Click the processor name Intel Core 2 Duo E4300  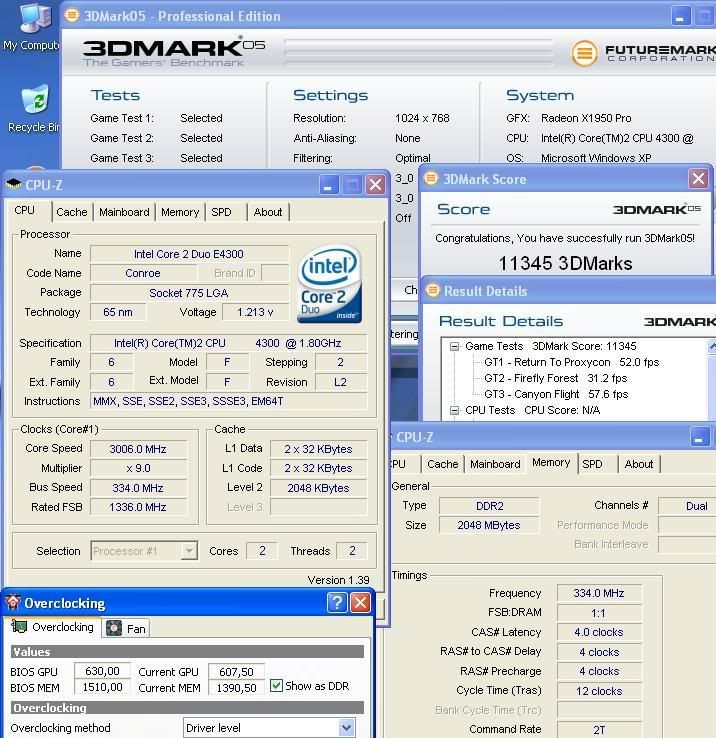[189, 254]
